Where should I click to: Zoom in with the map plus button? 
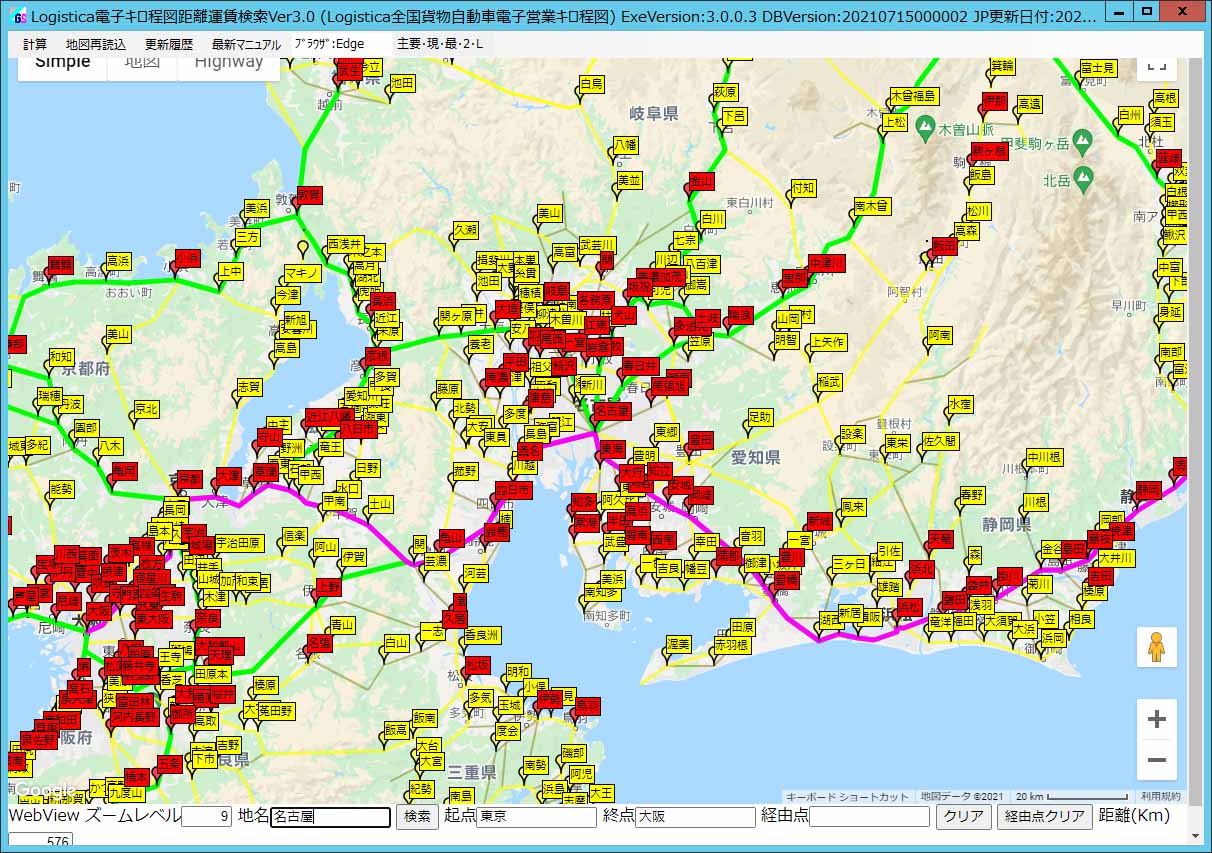pos(1157,719)
